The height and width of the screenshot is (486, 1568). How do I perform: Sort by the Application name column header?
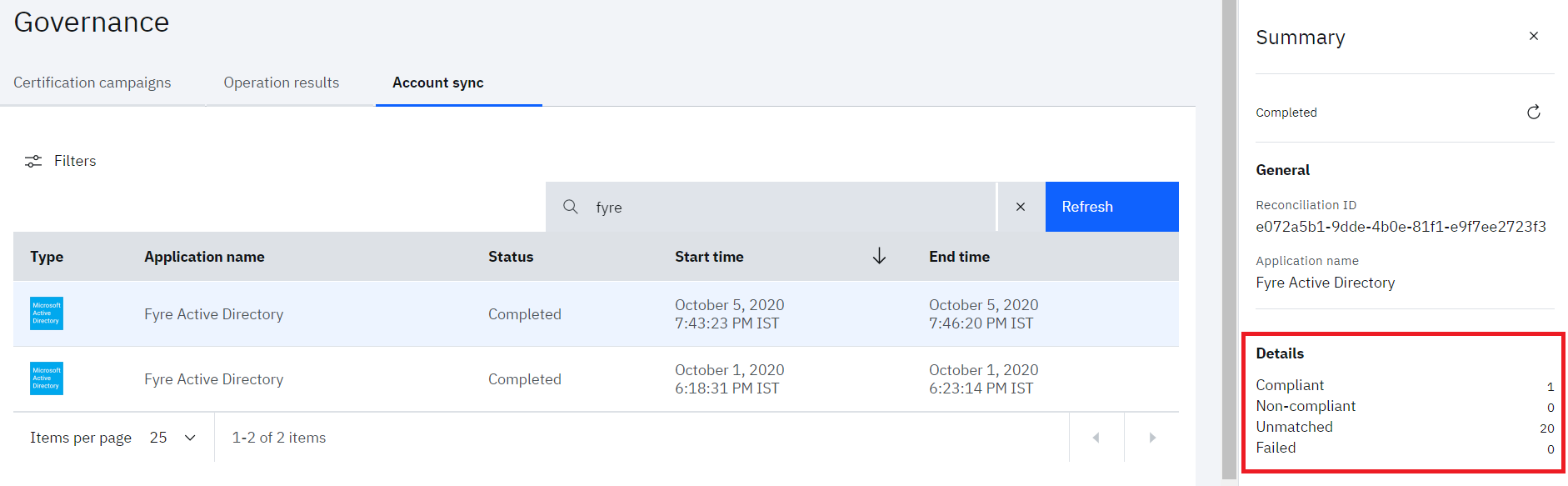click(x=205, y=257)
